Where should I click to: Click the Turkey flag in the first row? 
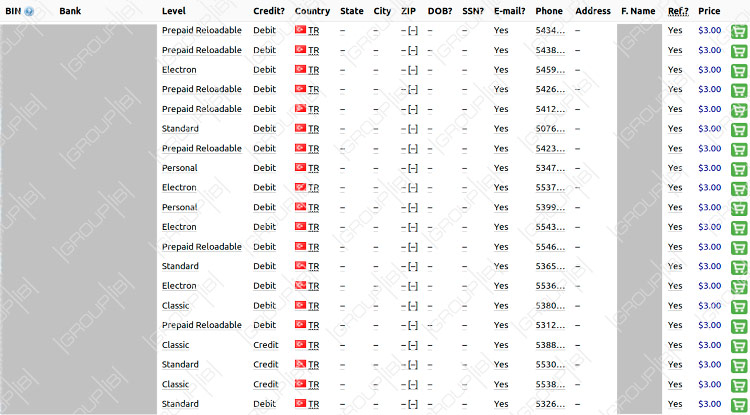[x=300, y=30]
